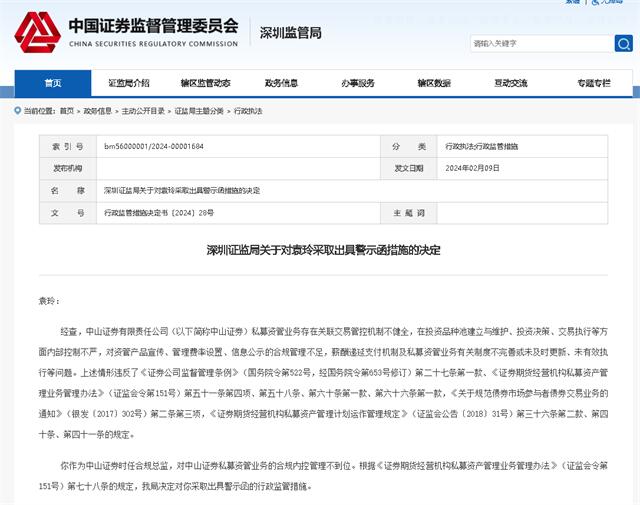Image resolution: width=640 pixels, height=505 pixels.
Task: Click 中国证监会 site title text
Action: tap(153, 26)
